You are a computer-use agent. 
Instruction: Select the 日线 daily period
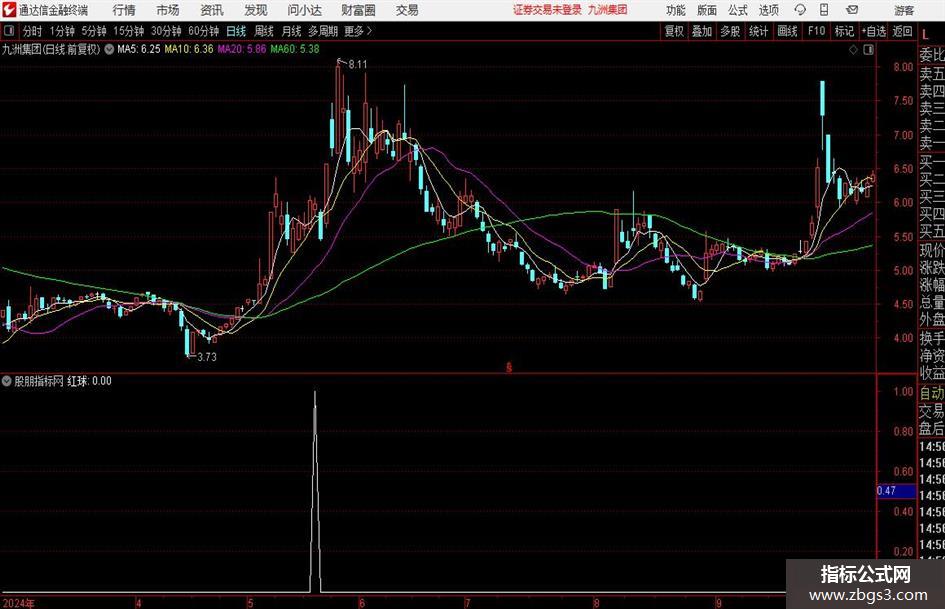236,31
